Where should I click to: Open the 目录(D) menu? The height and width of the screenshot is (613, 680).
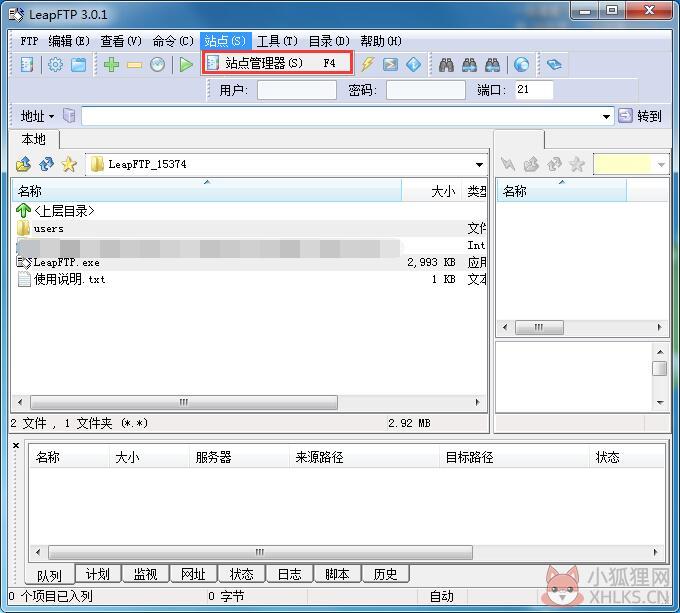pyautogui.click(x=329, y=41)
